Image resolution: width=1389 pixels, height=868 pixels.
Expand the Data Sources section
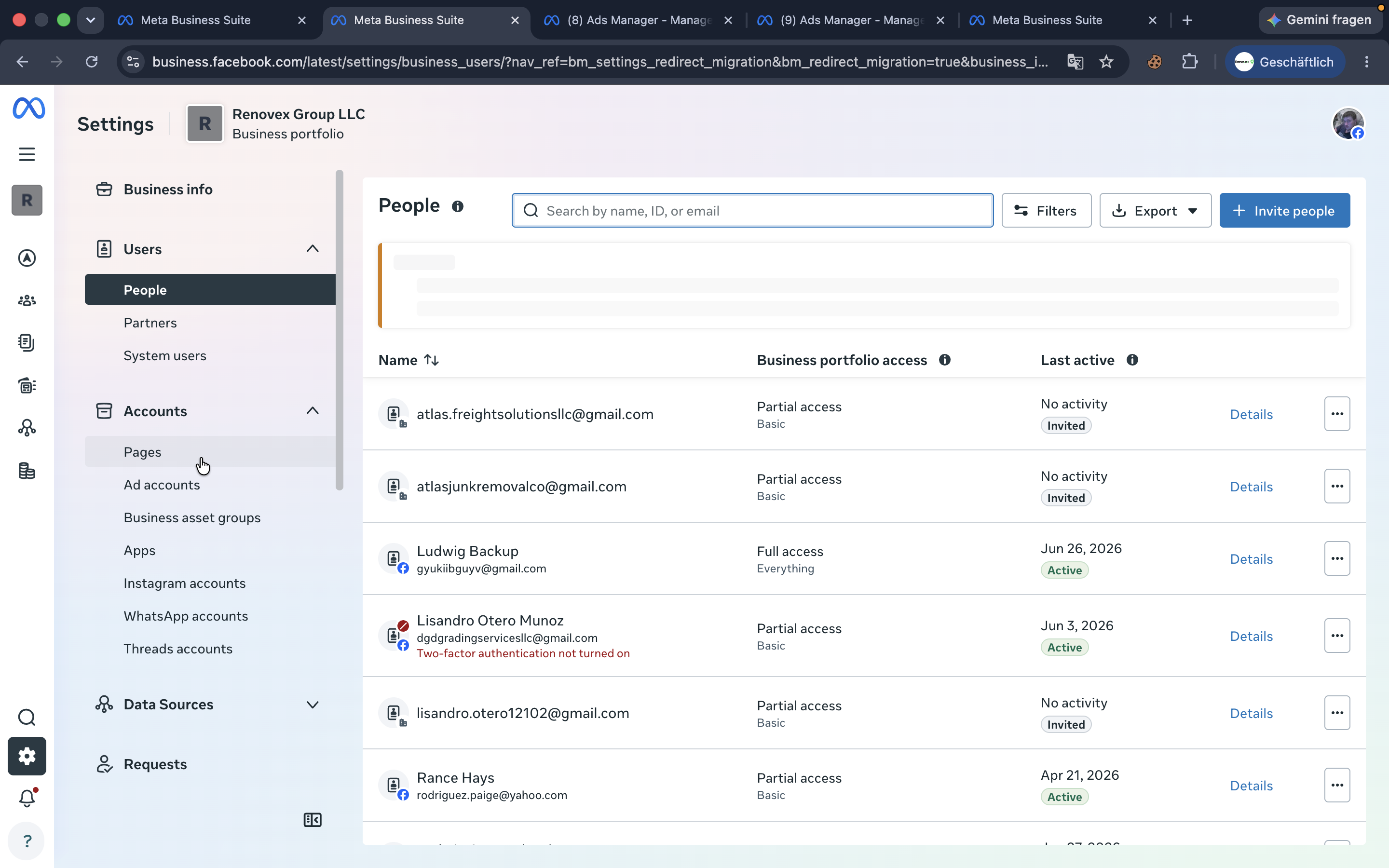[x=312, y=705]
